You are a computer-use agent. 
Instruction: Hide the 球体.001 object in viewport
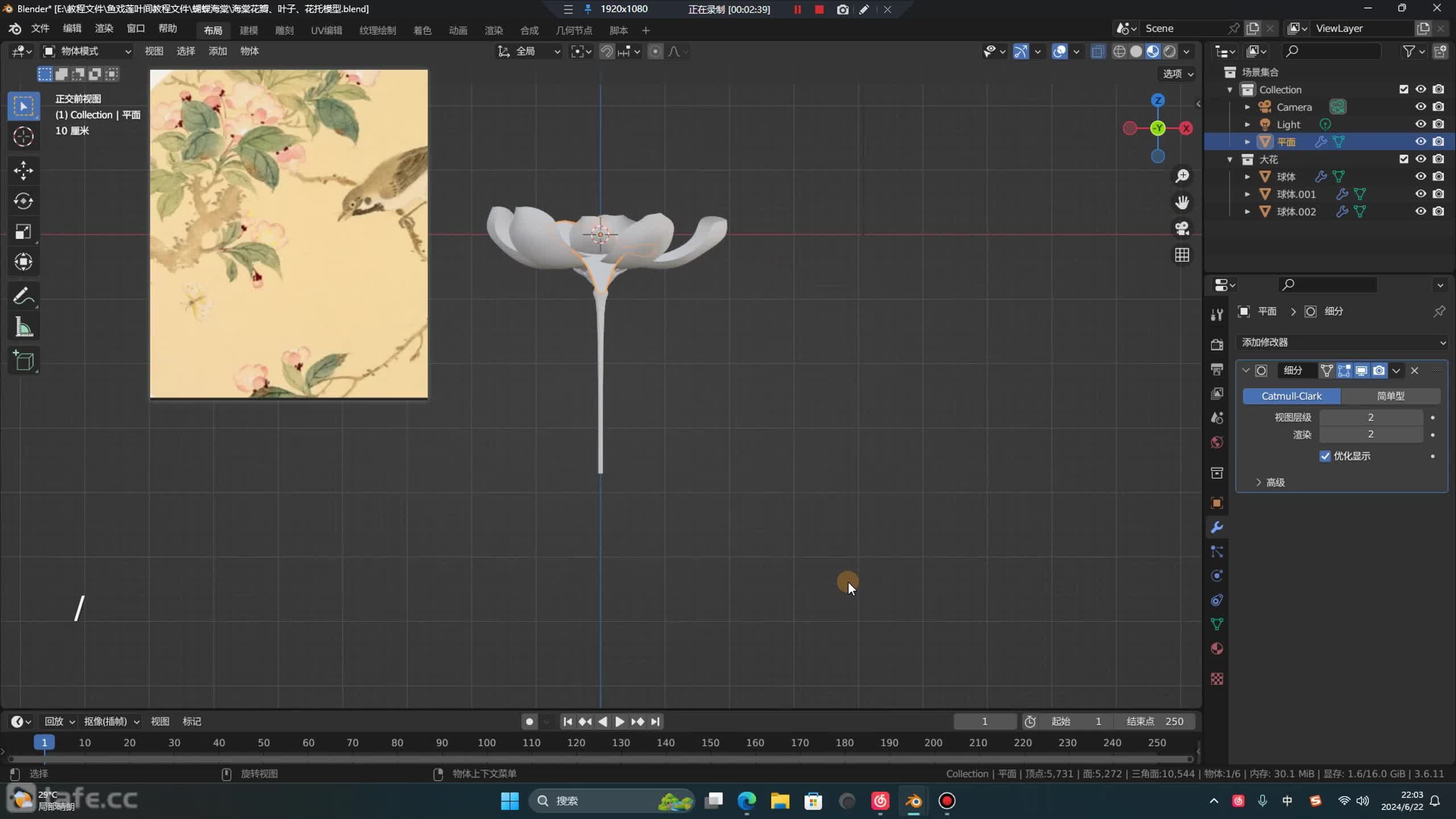tap(1421, 194)
